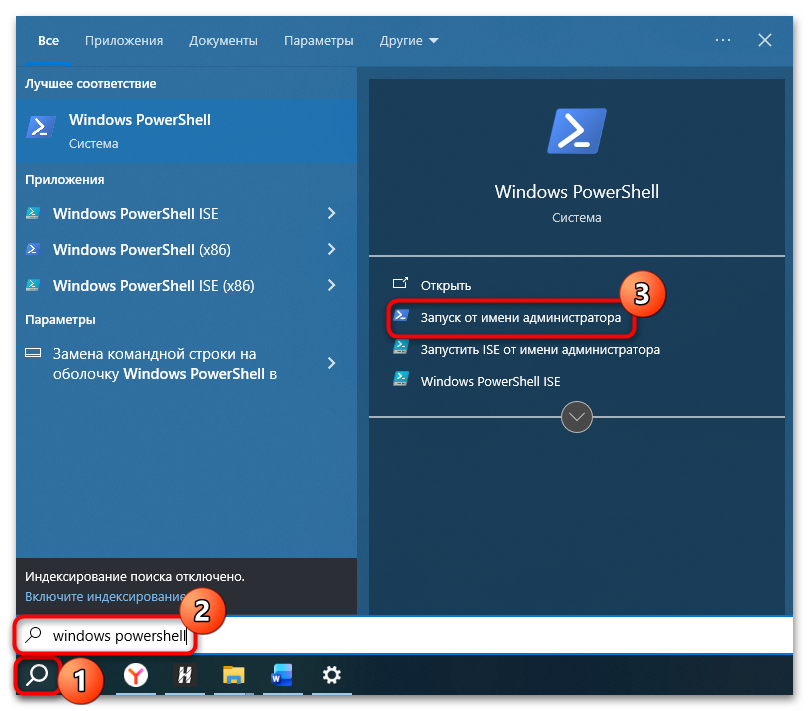Choose 'Запуск от имени администратора'
The height and width of the screenshot is (711, 809).
click(521, 317)
